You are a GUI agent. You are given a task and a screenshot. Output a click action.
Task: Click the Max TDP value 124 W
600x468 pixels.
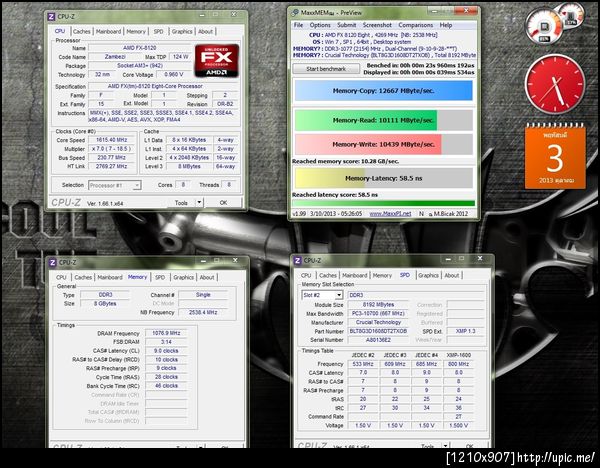[180, 57]
